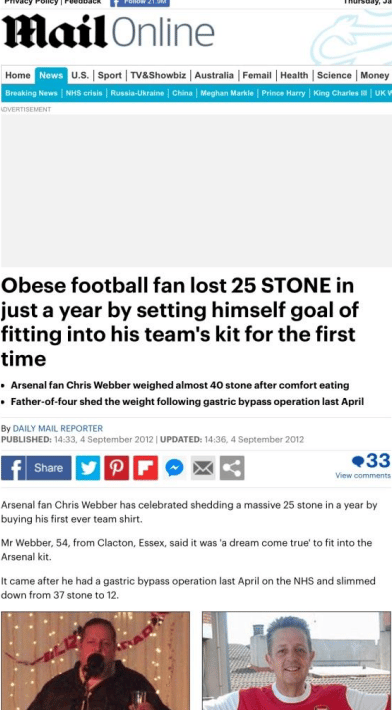Go to TV&Showbiz section
This screenshot has height=710, width=392.
158,76
